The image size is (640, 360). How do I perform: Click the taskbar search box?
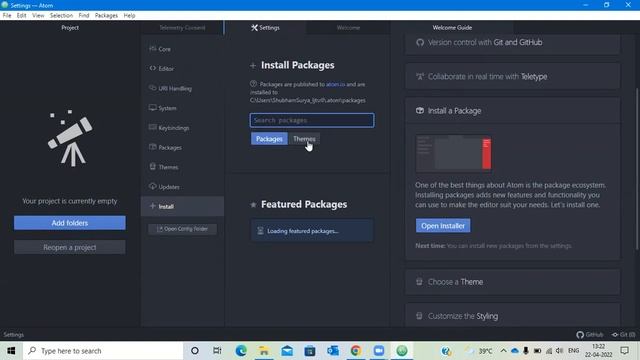coord(103,351)
